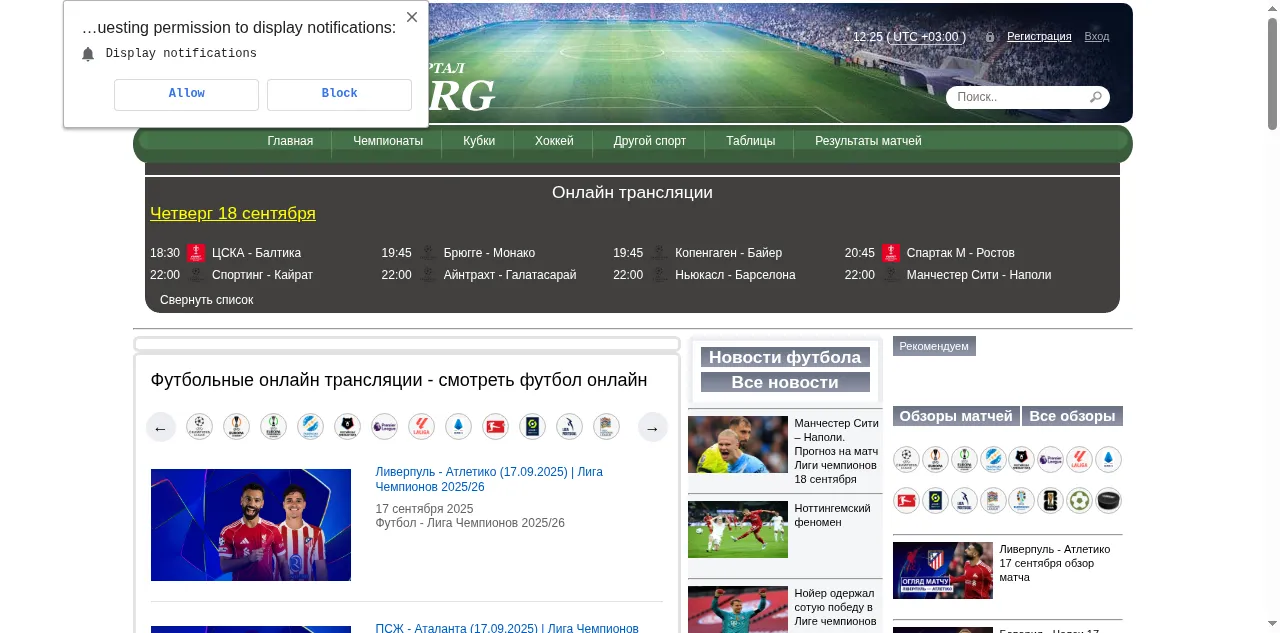The height and width of the screenshot is (633, 1280).
Task: Open the Вход login link
Action: (1097, 36)
